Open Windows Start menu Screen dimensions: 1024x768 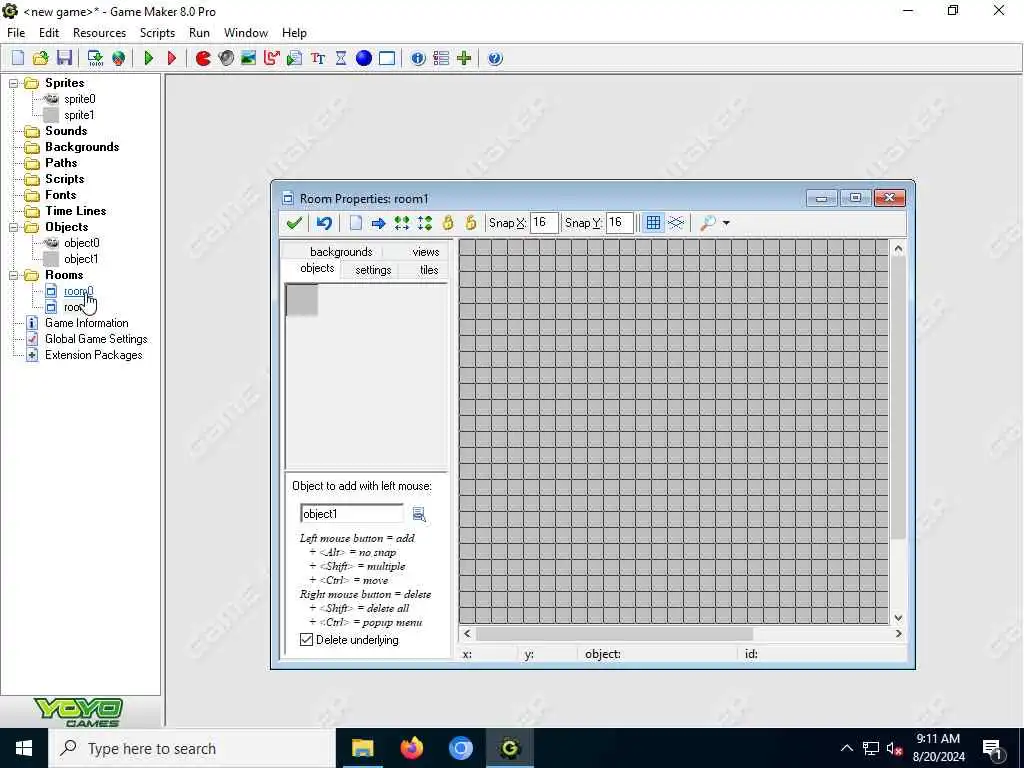pyautogui.click(x=24, y=748)
